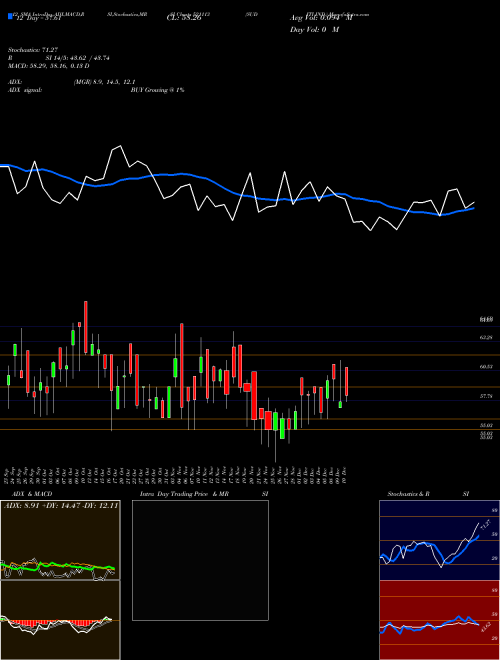Click the 'Day Vol: 0 M' value
500x660 pixels.
314,30
